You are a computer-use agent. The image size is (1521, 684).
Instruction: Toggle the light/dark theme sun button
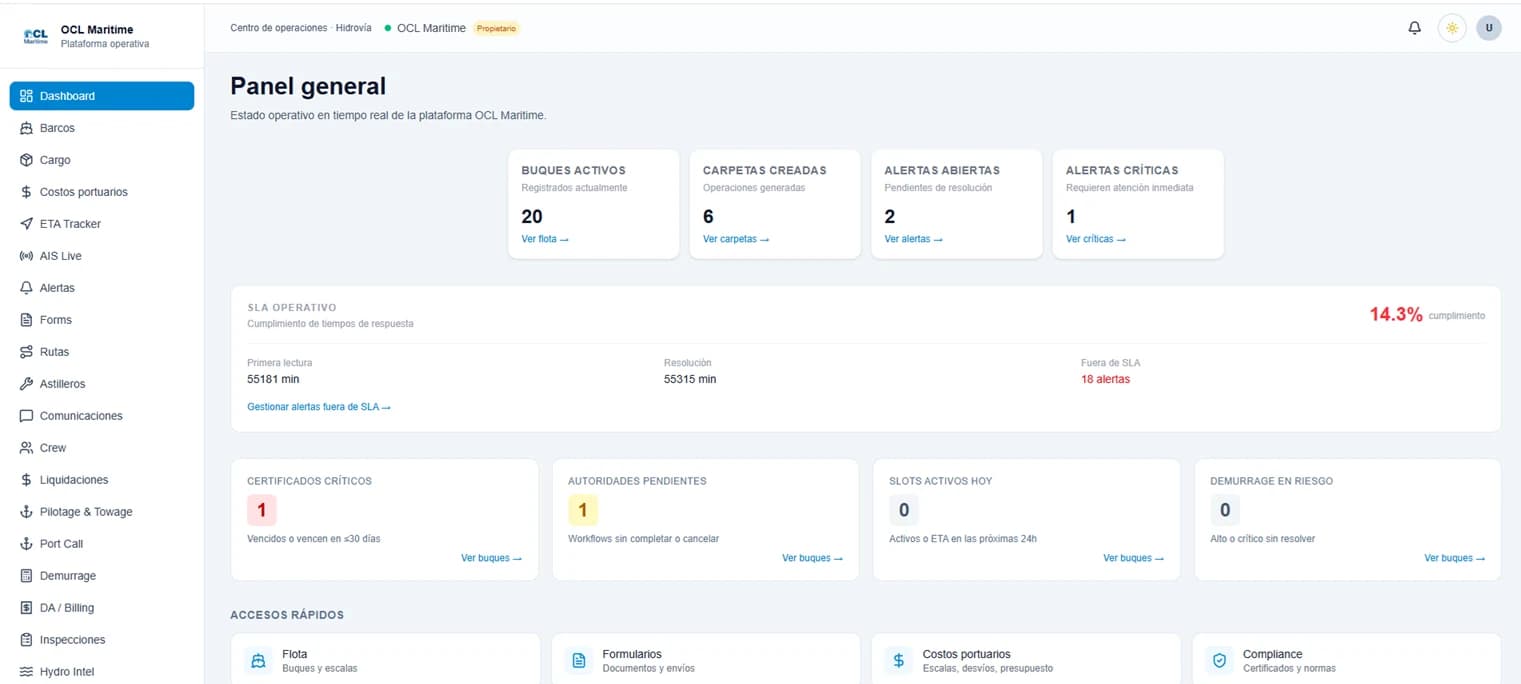[x=1452, y=28]
